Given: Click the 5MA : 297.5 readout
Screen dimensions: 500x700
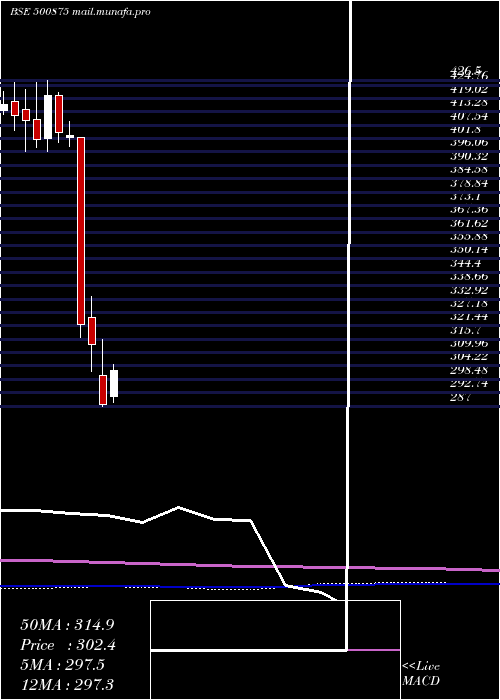Looking at the screenshot, I should pos(62,665).
